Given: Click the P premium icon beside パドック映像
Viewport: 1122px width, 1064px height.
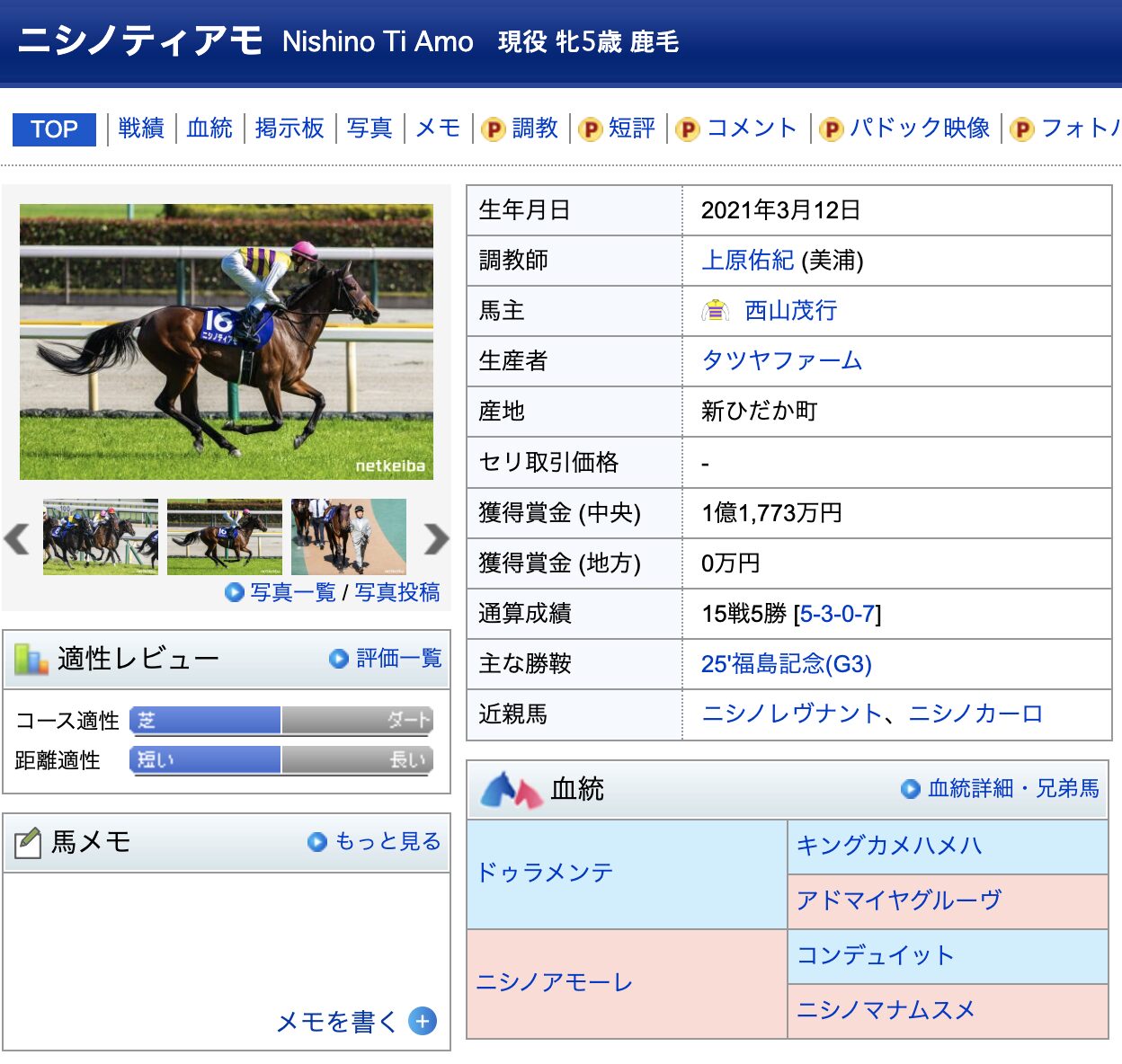Looking at the screenshot, I should click(832, 129).
